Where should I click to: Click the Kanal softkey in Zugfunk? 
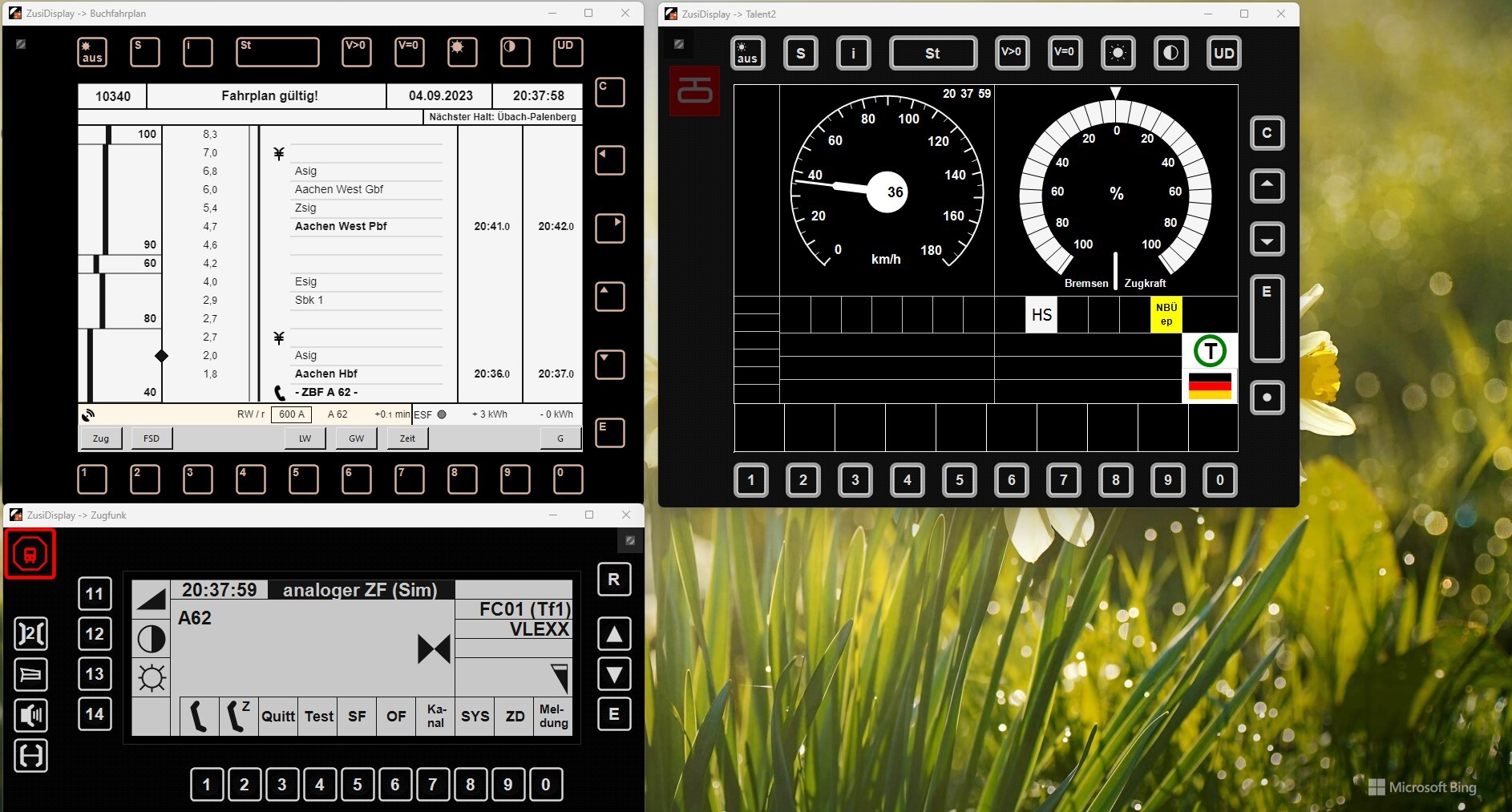436,716
